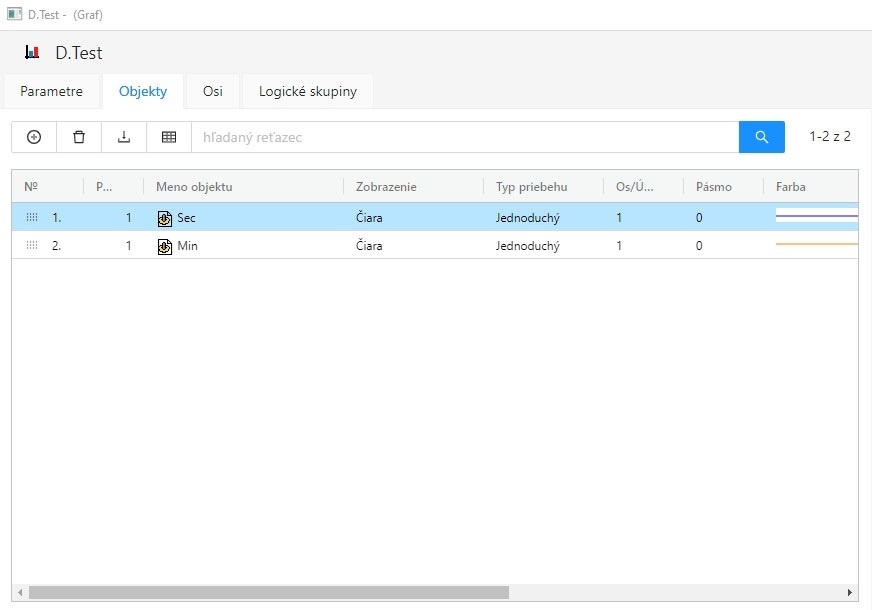
Task: Click into the hľadaný reťazec search field
Action: click(464, 137)
